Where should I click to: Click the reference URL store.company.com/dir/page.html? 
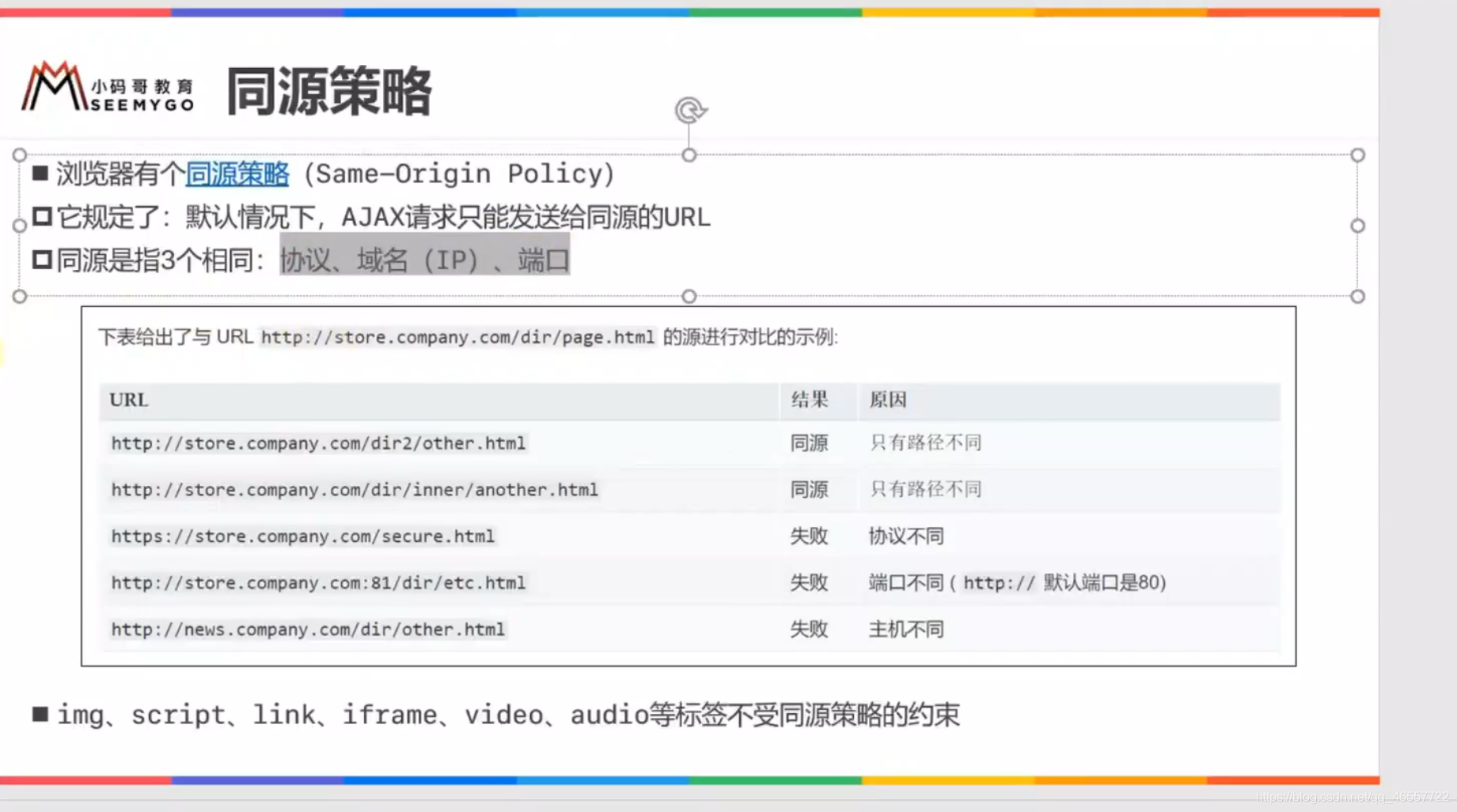458,338
